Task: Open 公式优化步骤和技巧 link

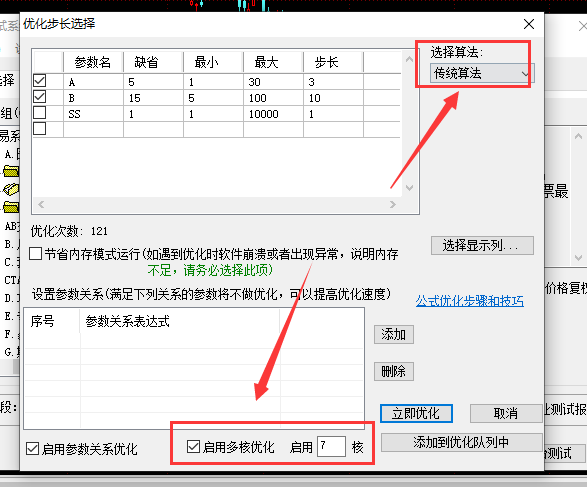Action: tap(469, 301)
